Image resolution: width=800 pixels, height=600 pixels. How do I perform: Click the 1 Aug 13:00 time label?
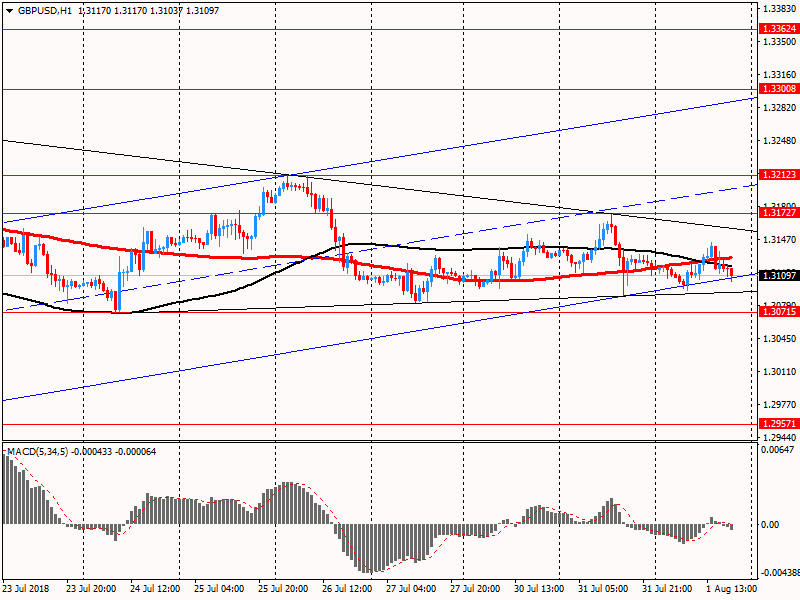(x=731, y=589)
